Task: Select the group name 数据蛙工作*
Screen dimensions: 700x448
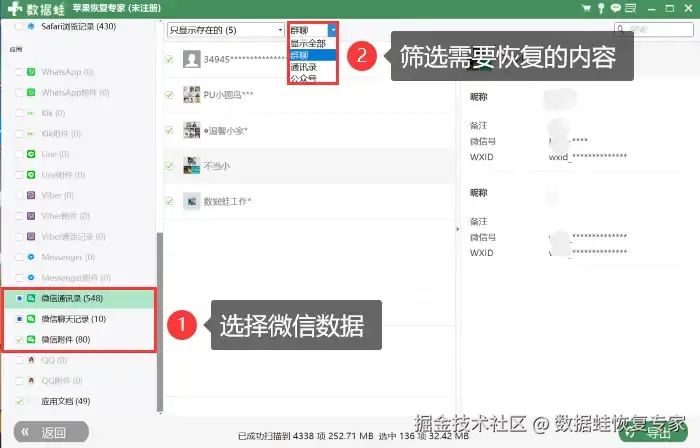Action: point(227,201)
